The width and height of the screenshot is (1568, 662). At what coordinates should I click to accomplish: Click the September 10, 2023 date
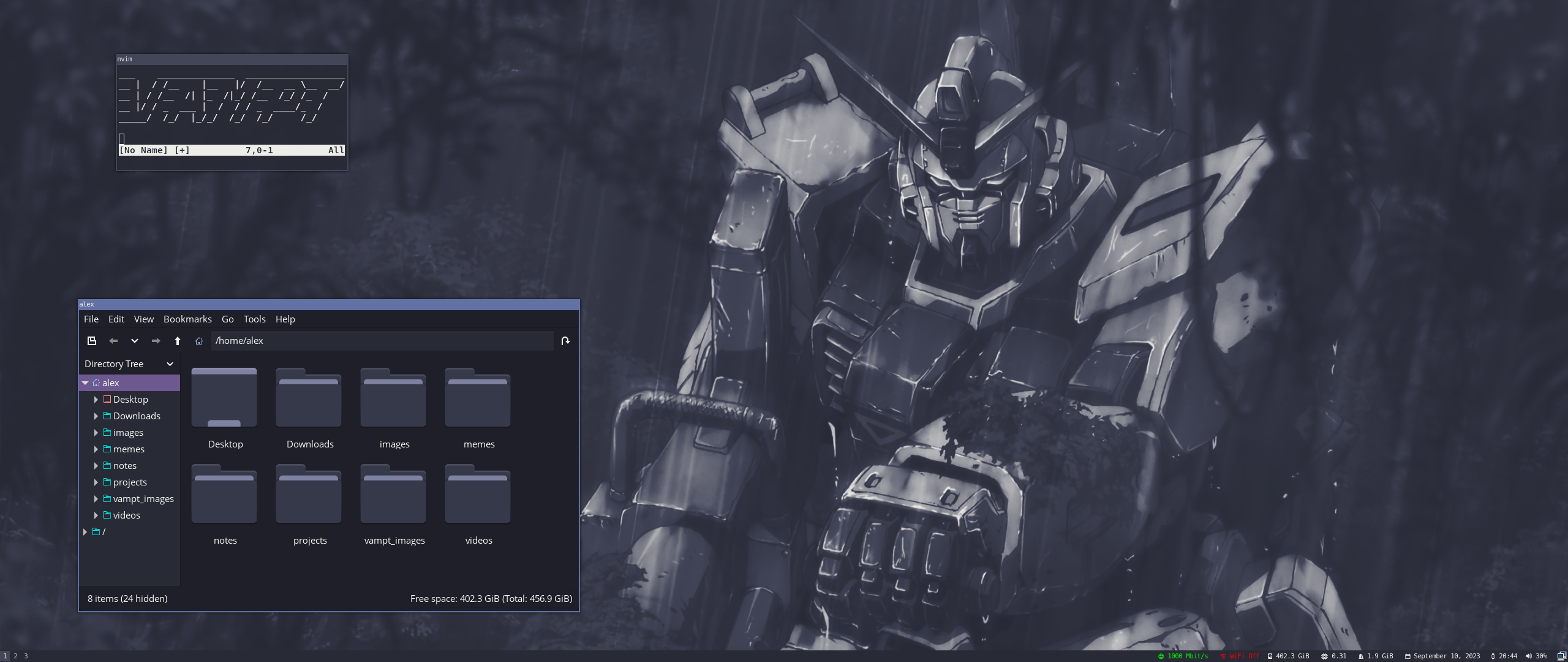point(1442,656)
